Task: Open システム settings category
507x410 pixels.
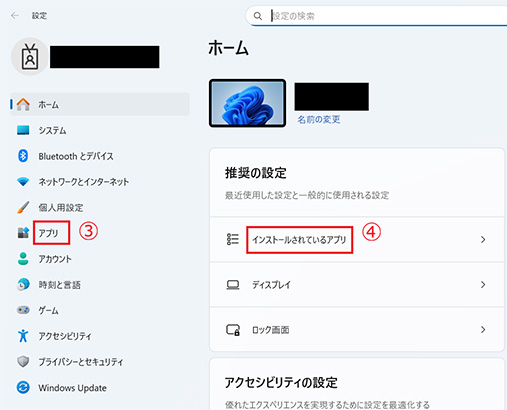Action: 100,130
